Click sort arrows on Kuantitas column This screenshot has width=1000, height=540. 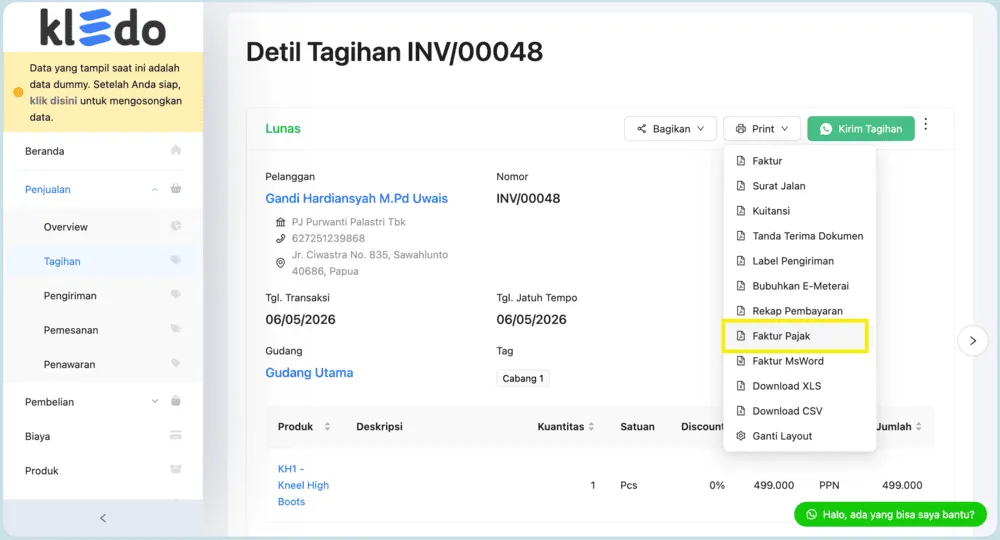(591, 427)
